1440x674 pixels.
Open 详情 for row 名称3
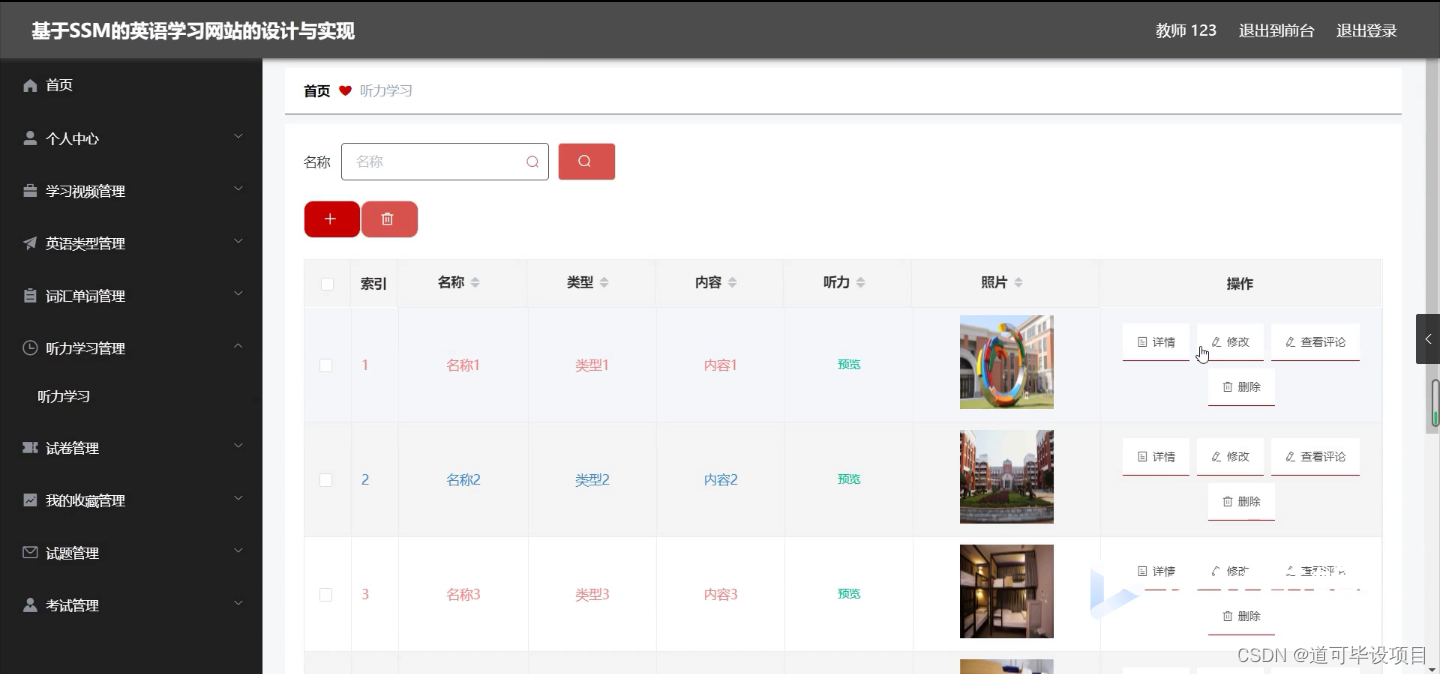point(1156,571)
